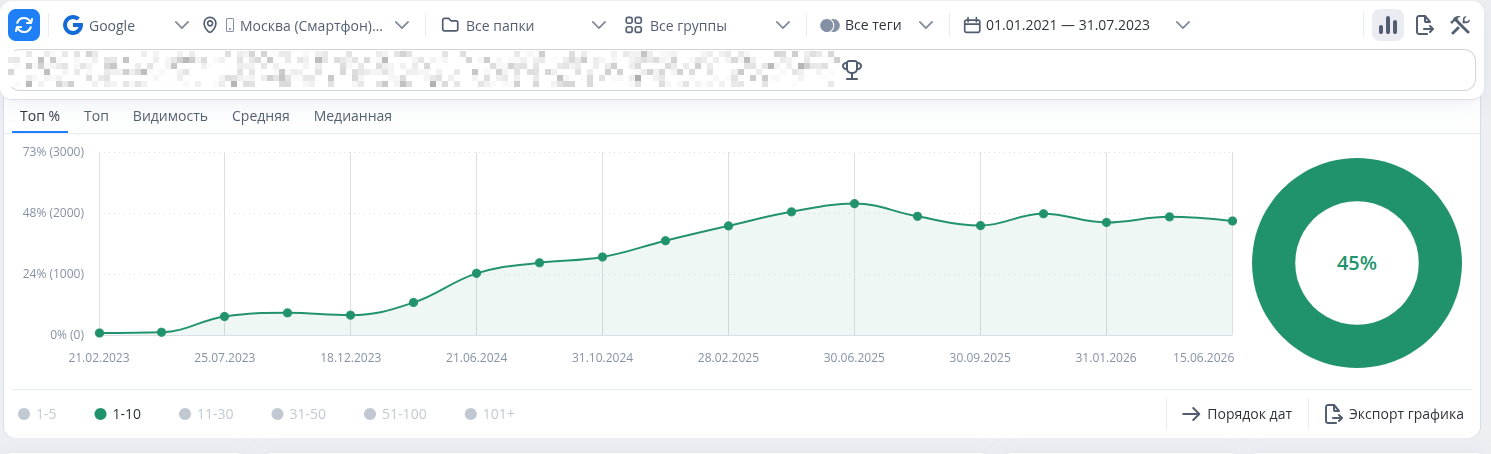The width and height of the screenshot is (1491, 454).
Task: Click the arrow icon of Порядок дат
Action: 1191,414
